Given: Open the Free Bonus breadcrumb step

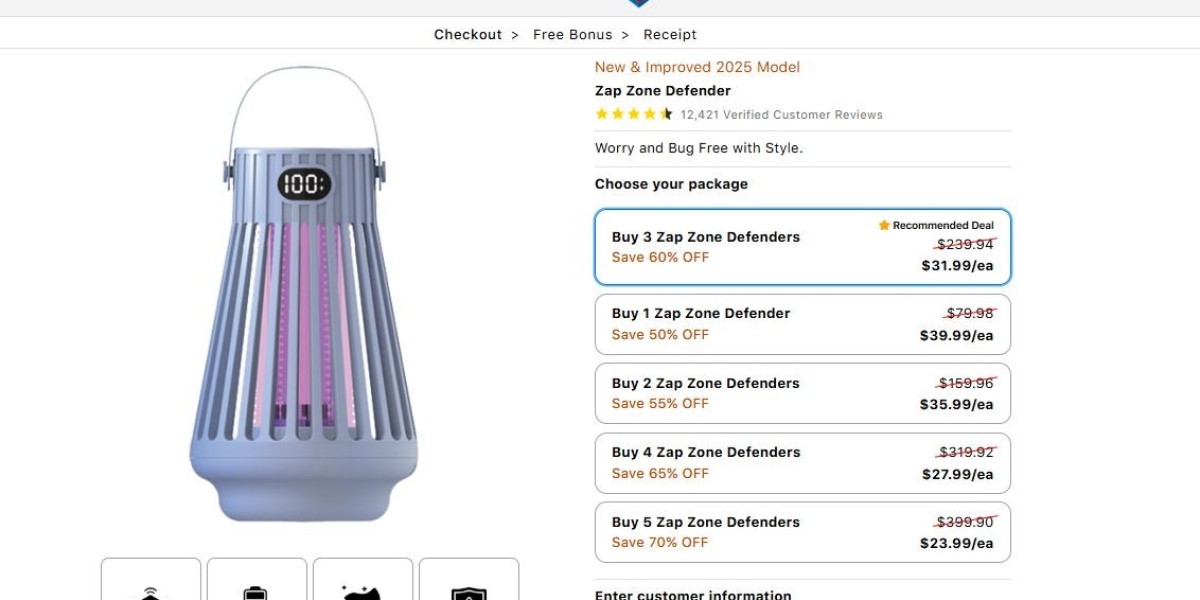Looking at the screenshot, I should tap(572, 34).
